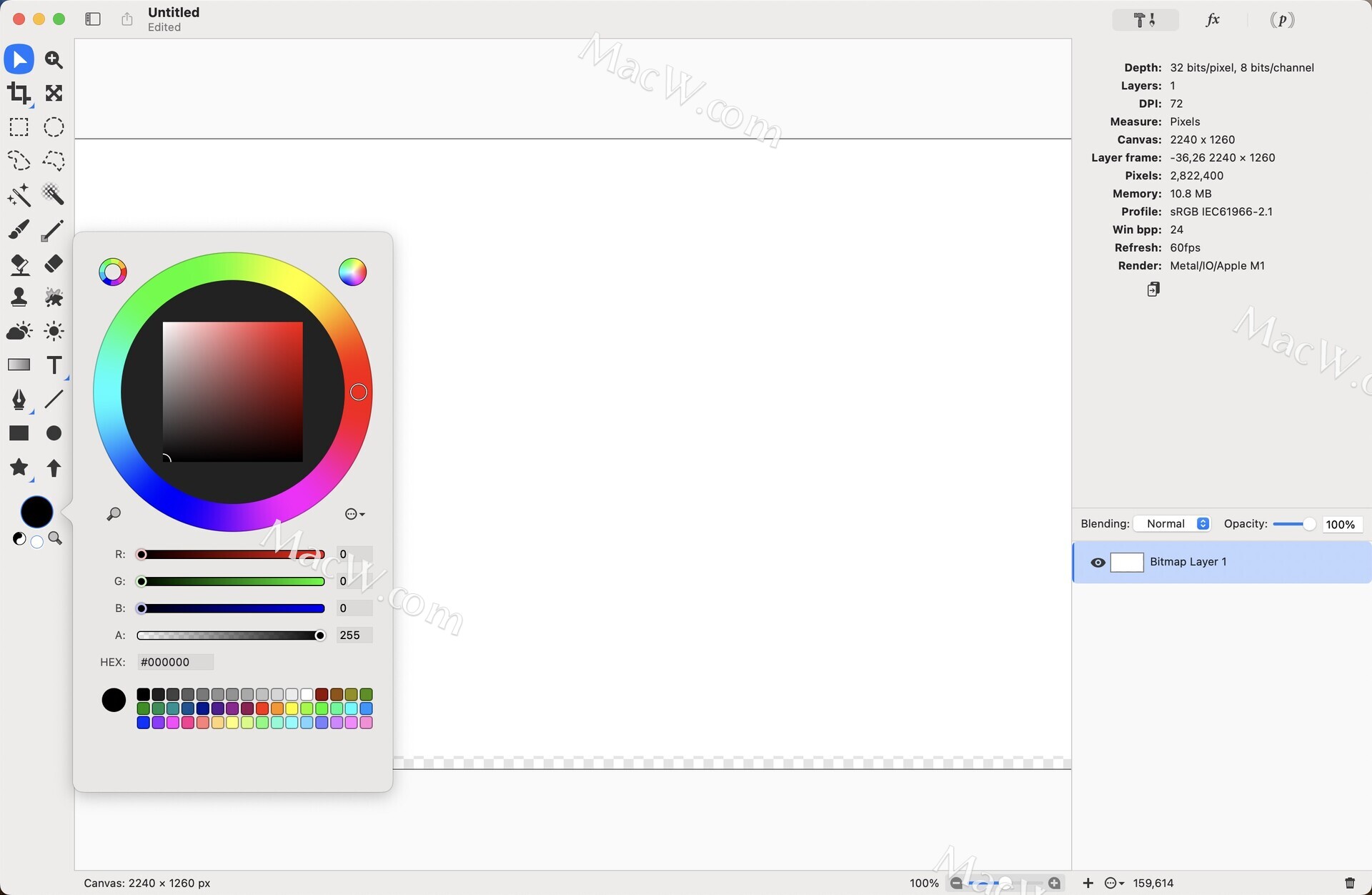Image resolution: width=1372 pixels, height=895 pixels.
Task: Select the Crop tool
Action: pos(19,93)
